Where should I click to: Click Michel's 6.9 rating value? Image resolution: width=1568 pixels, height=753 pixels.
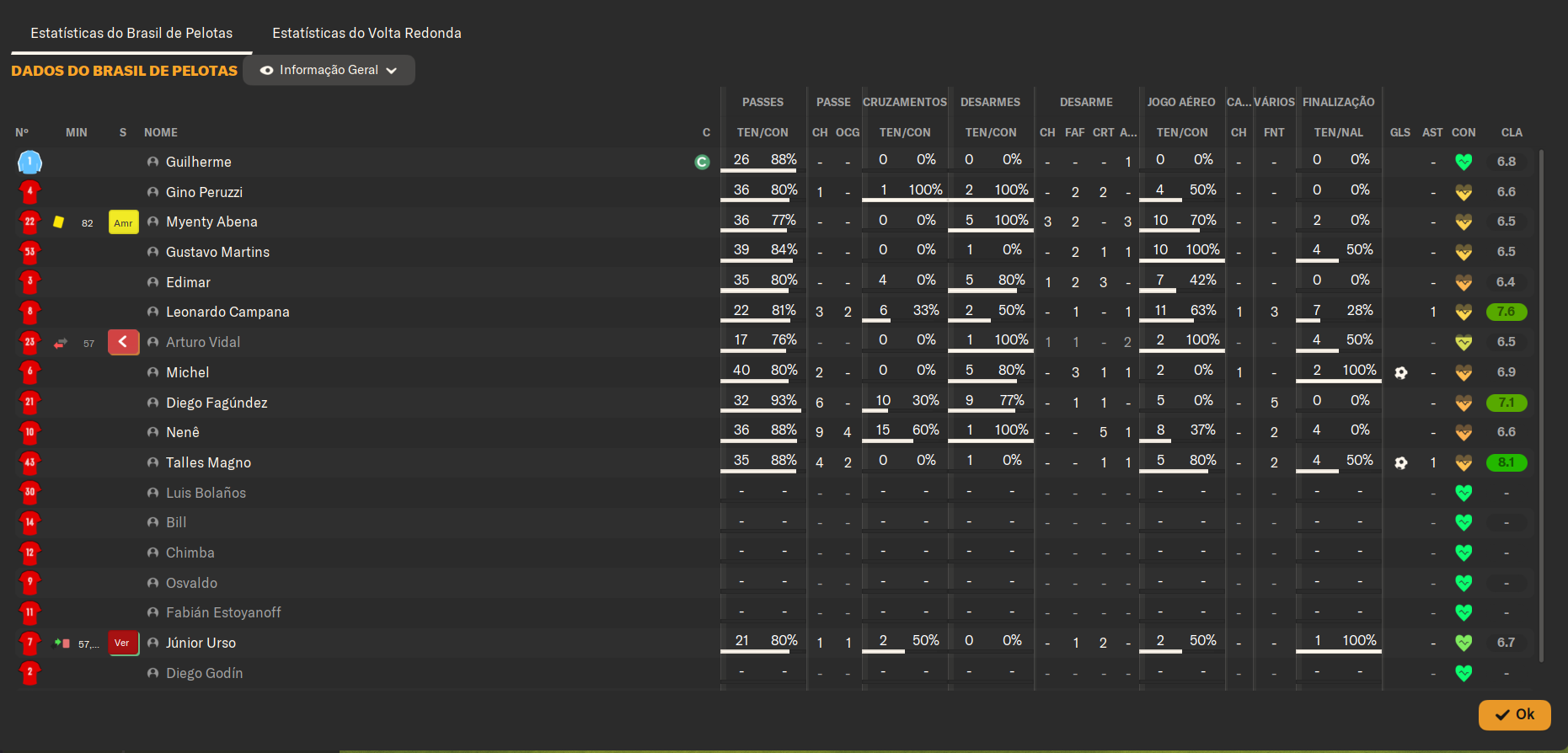[x=1506, y=372]
